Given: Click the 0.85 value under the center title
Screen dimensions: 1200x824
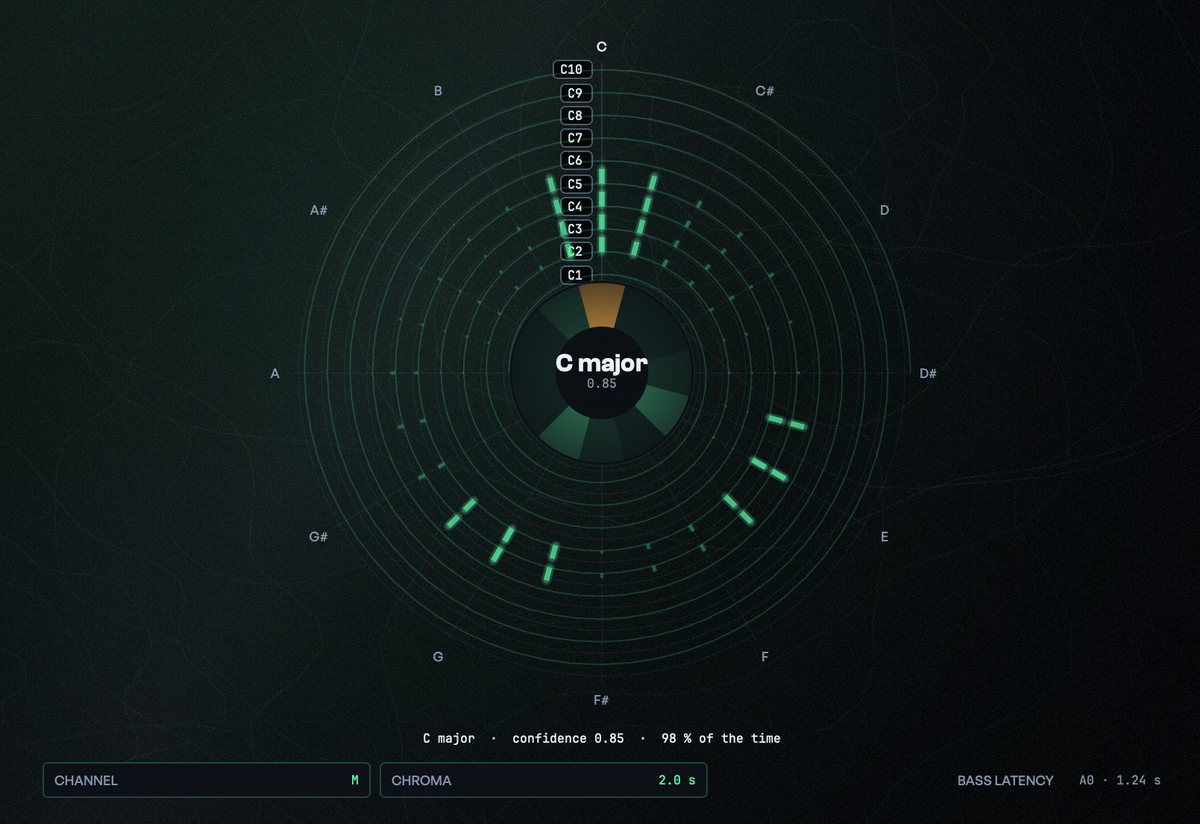Looking at the screenshot, I should pyautogui.click(x=602, y=383).
